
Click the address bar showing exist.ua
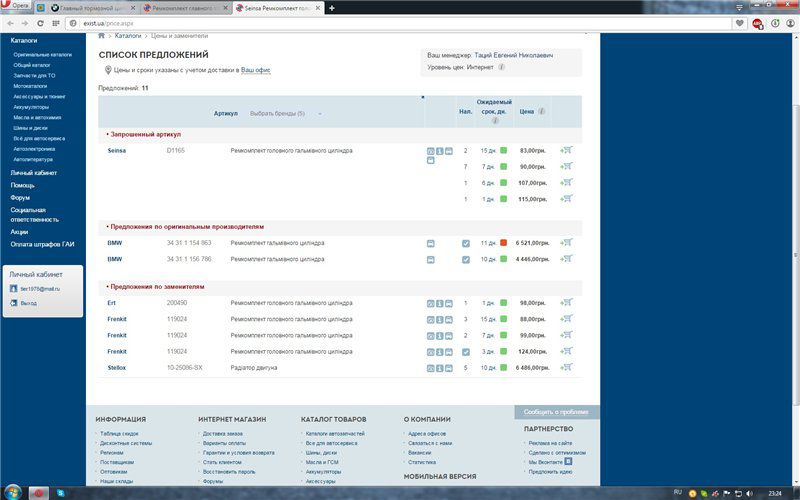398,23
